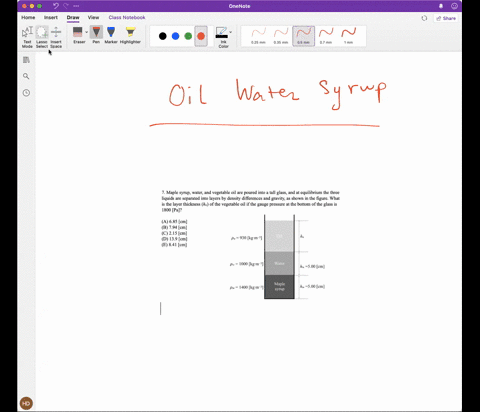Select the Text Mode tool

point(27,37)
